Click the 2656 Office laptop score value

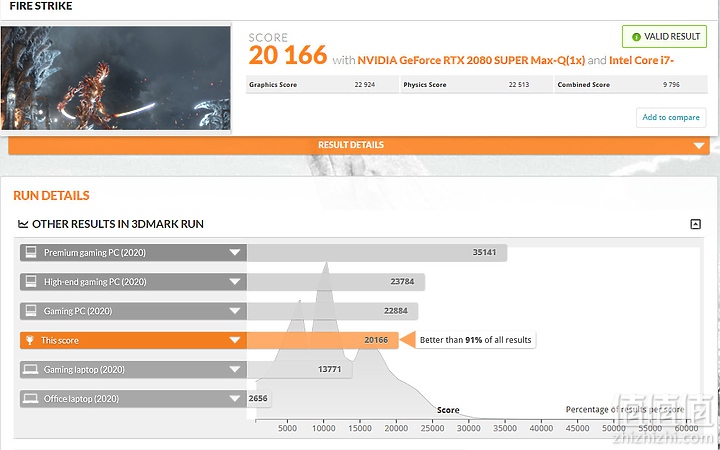(258, 399)
